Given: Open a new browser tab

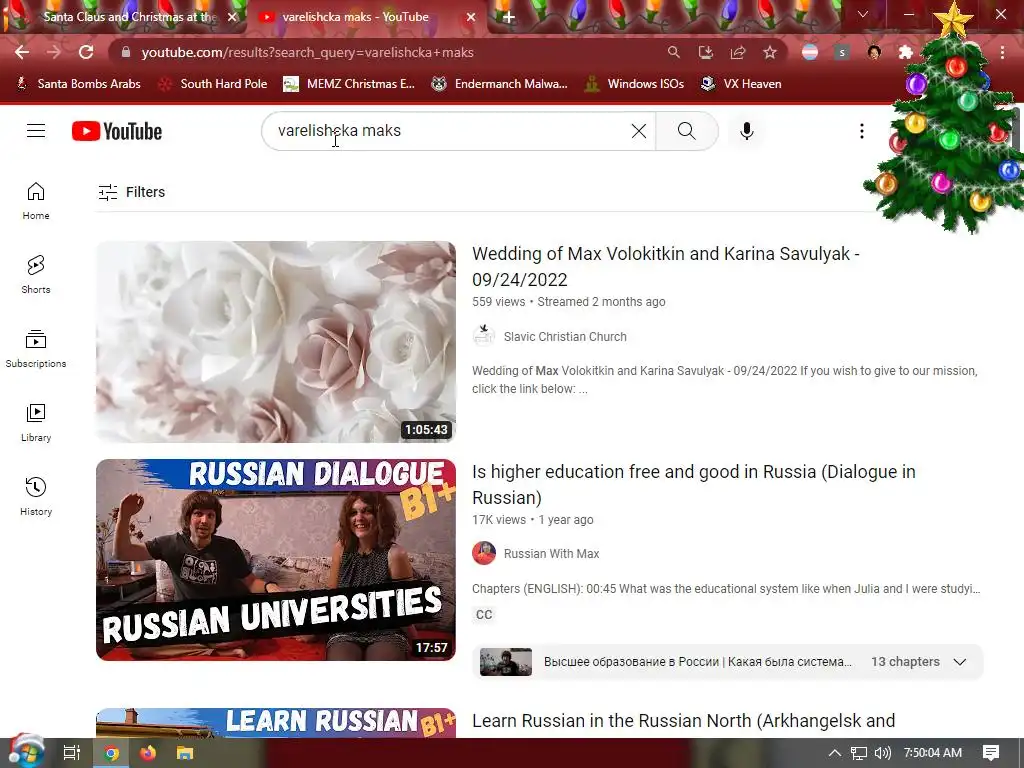Looking at the screenshot, I should [508, 17].
